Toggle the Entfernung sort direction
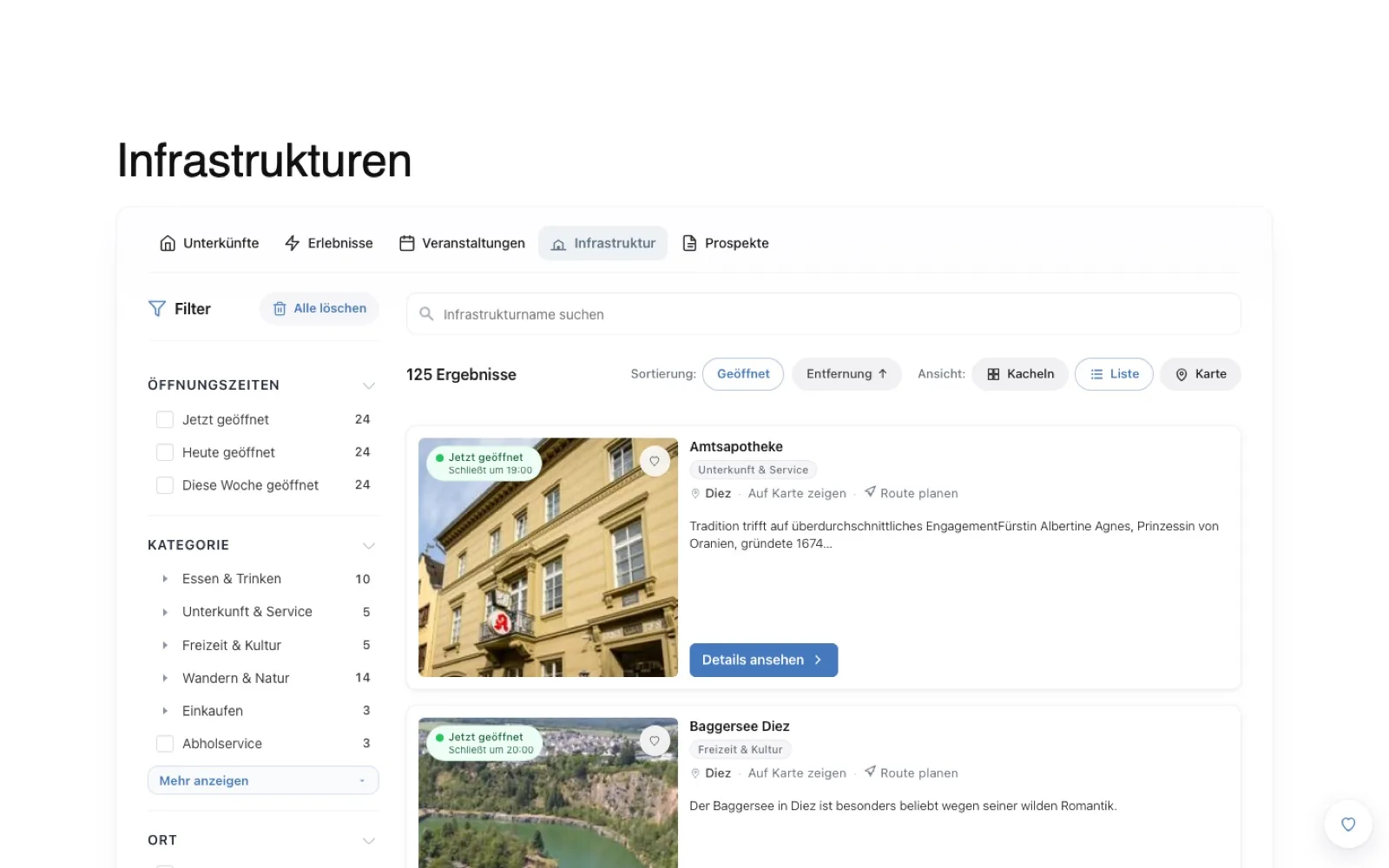 click(x=846, y=374)
